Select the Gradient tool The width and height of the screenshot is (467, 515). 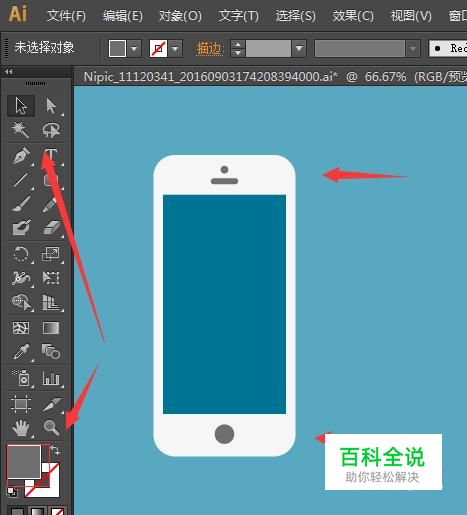coord(51,328)
